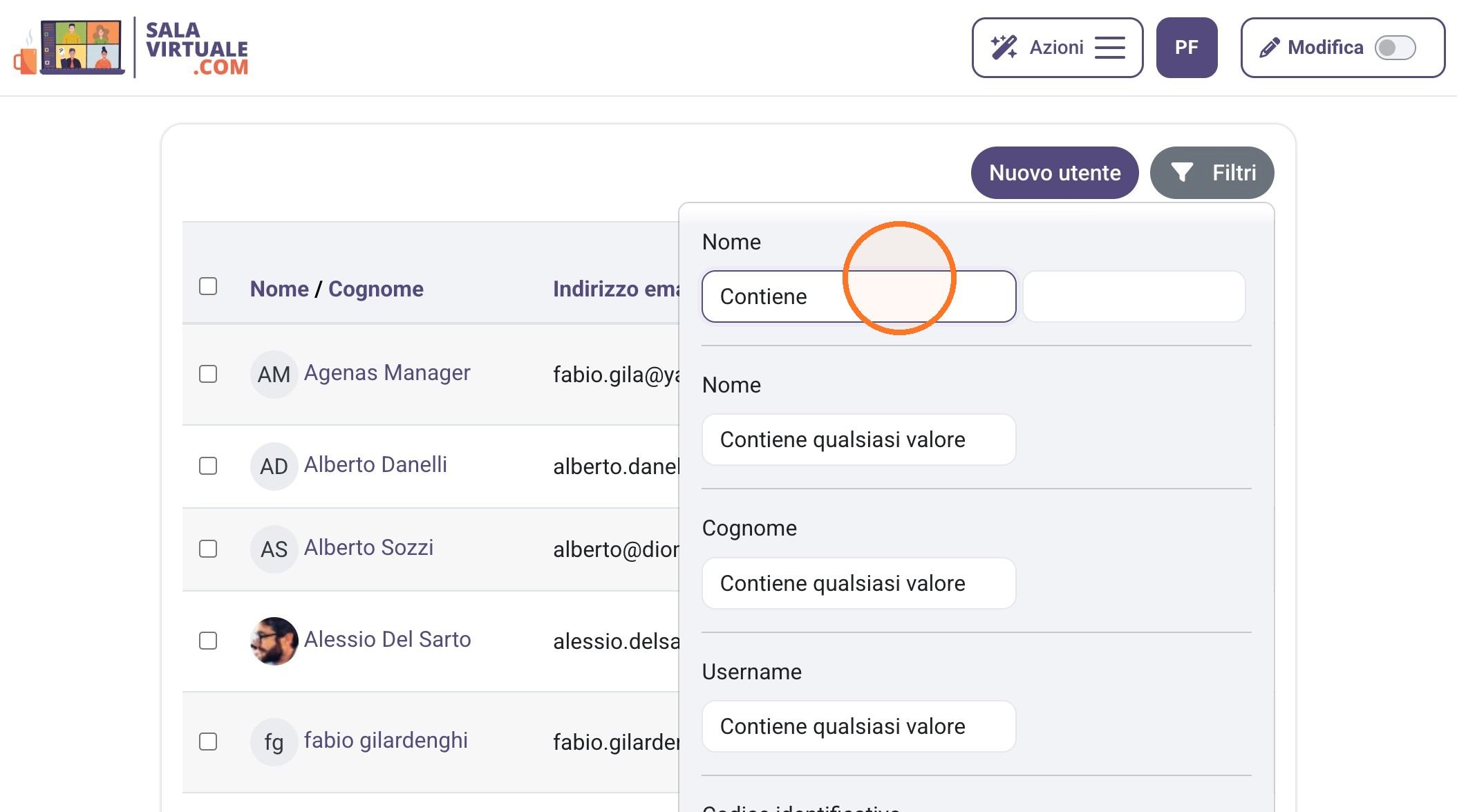
Task: Click the AS avatar of Alberto Sozzi
Action: pos(274,549)
